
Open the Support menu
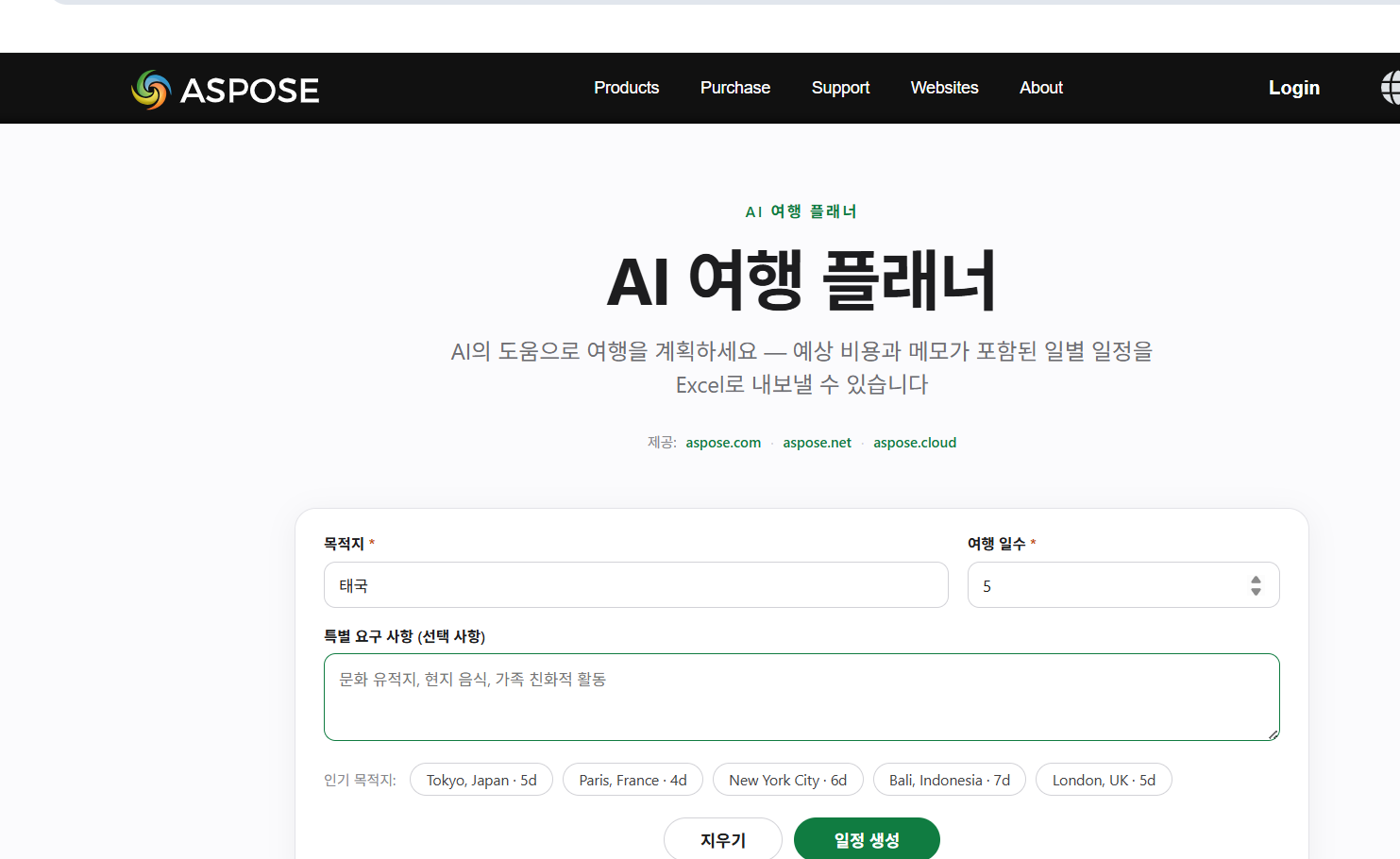840,88
